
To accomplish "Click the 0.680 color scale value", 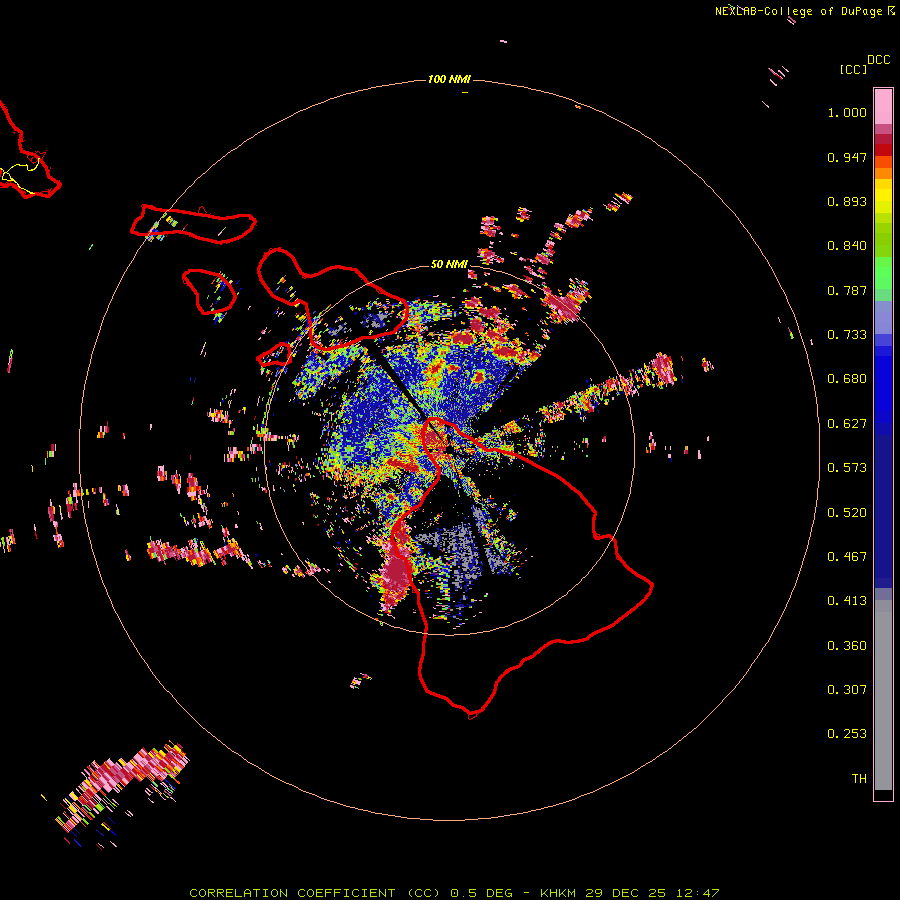I will tap(847, 379).
